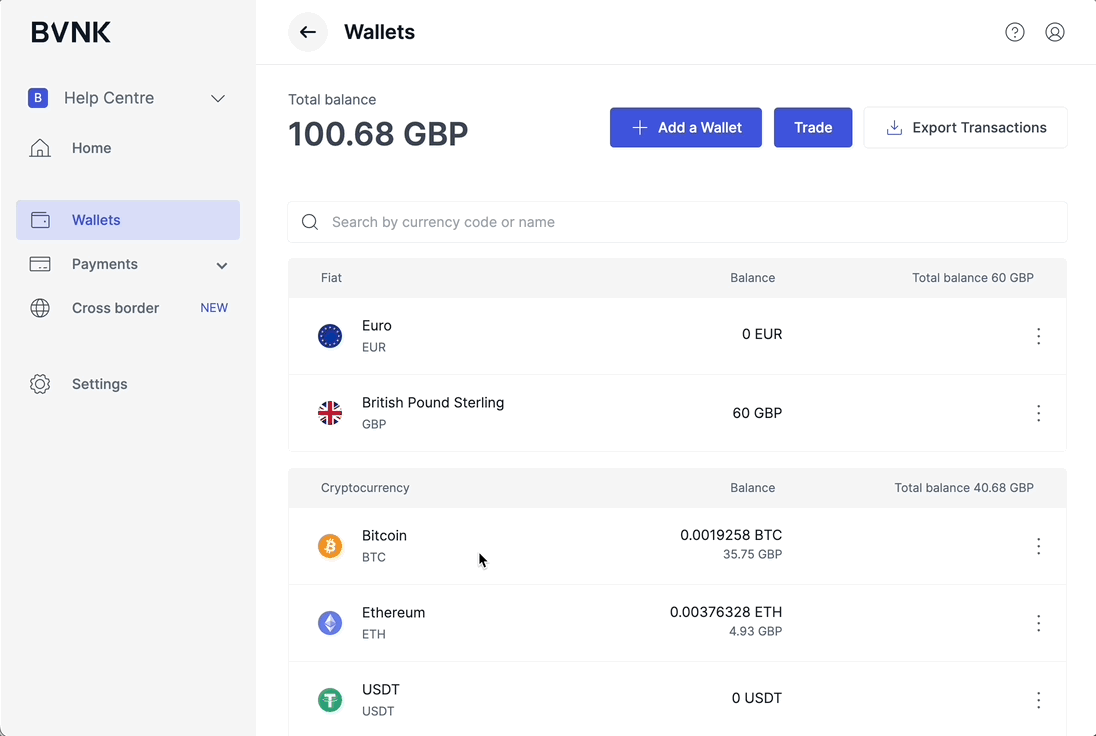
Task: Select the Home icon in the sidebar
Action: pos(40,147)
